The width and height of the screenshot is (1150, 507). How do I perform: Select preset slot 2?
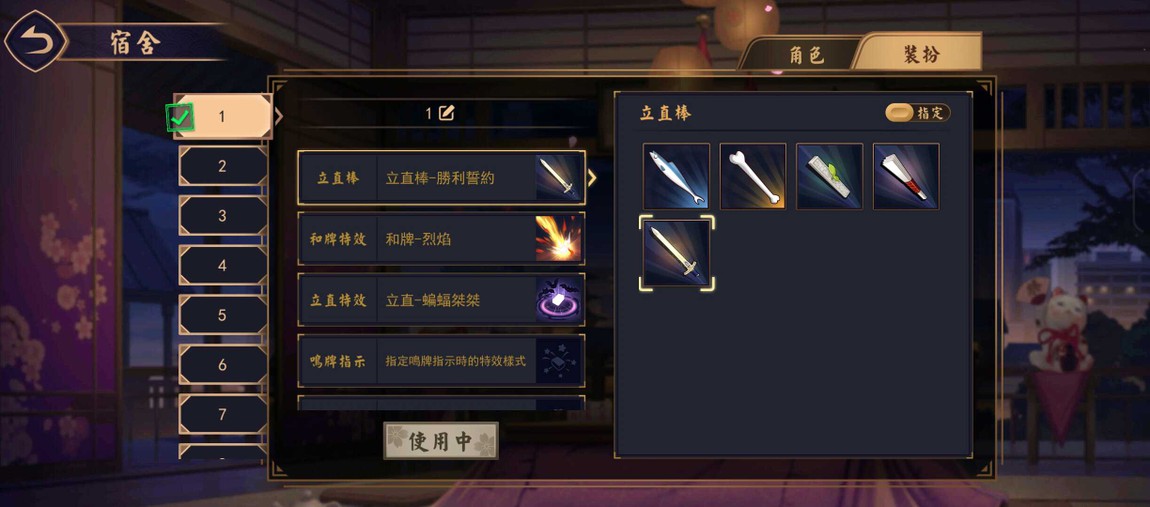coord(223,166)
